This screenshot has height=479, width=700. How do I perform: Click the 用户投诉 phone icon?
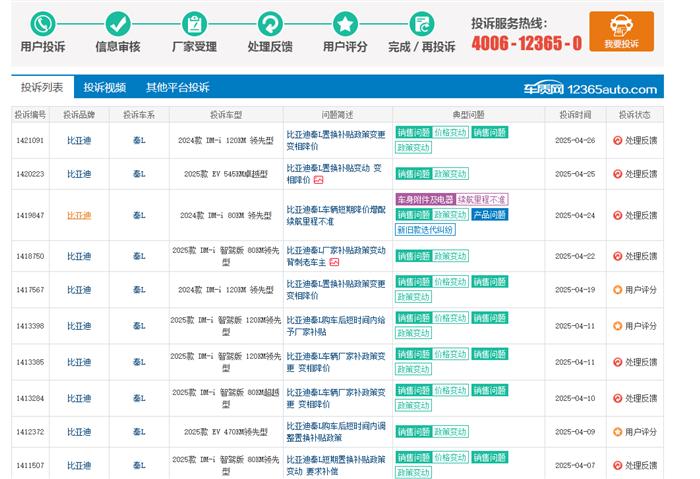point(43,24)
